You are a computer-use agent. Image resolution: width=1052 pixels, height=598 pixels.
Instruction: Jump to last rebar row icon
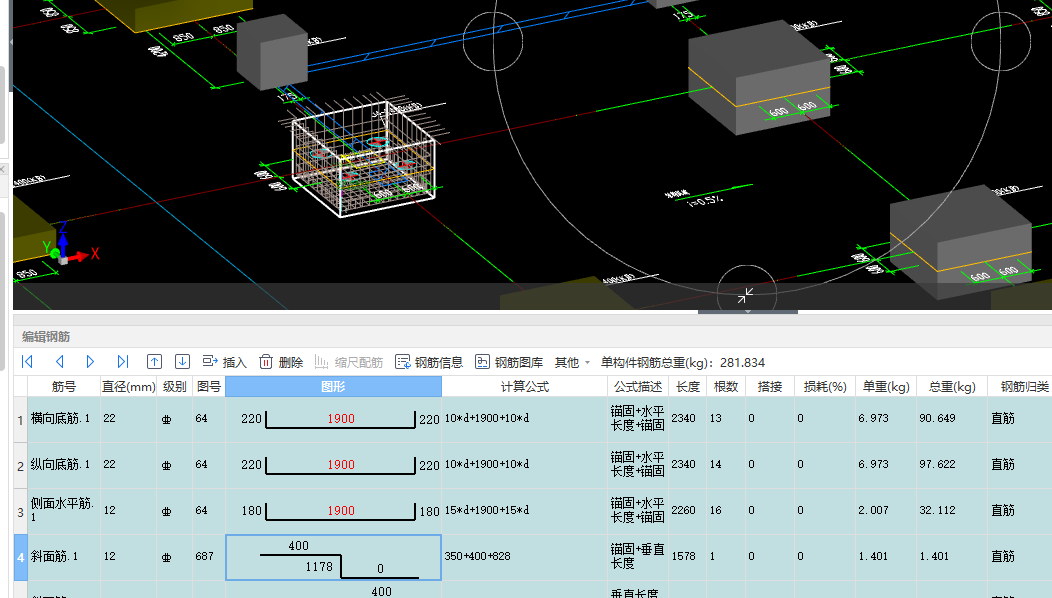(122, 362)
